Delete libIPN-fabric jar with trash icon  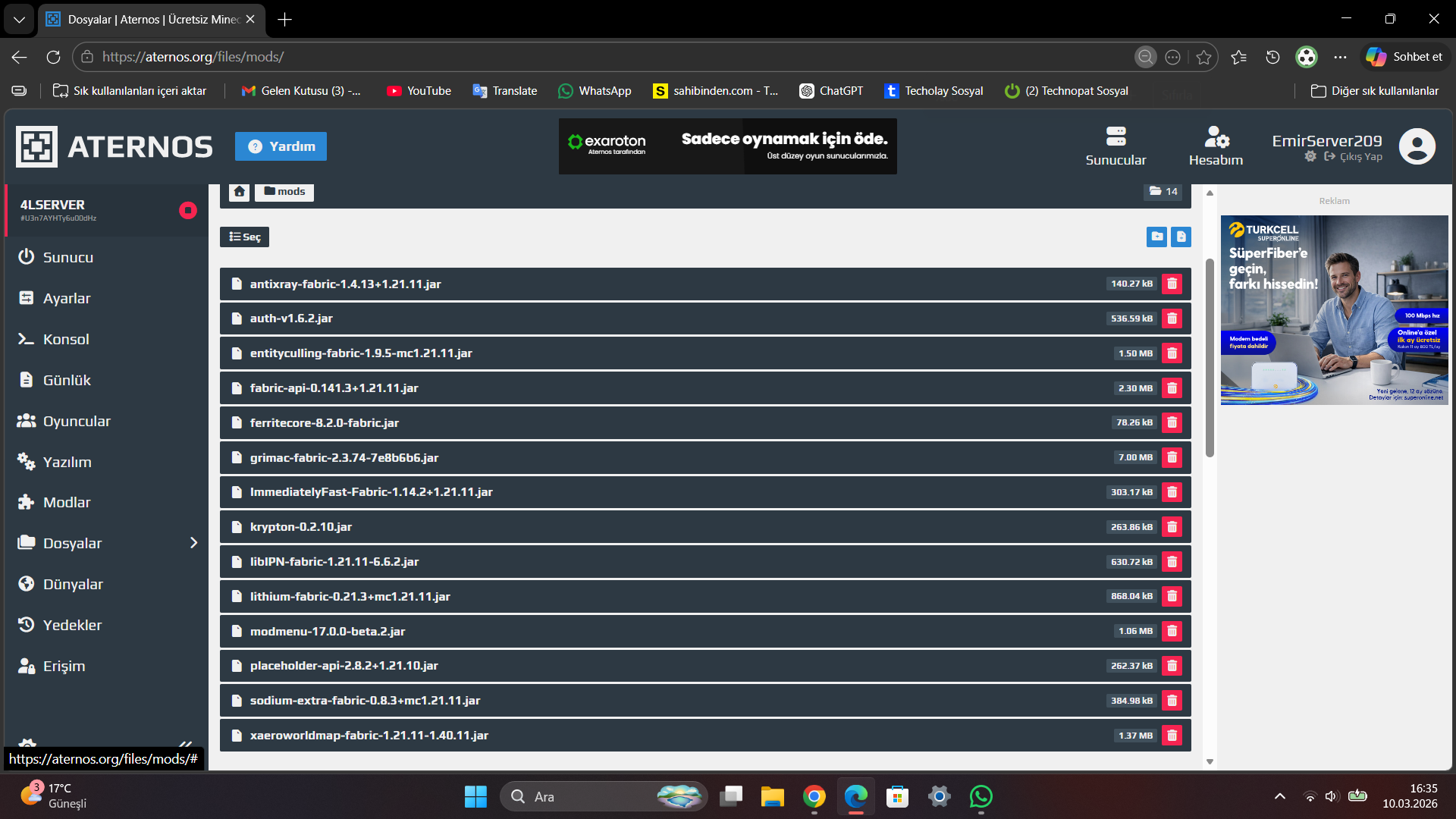[x=1172, y=562]
